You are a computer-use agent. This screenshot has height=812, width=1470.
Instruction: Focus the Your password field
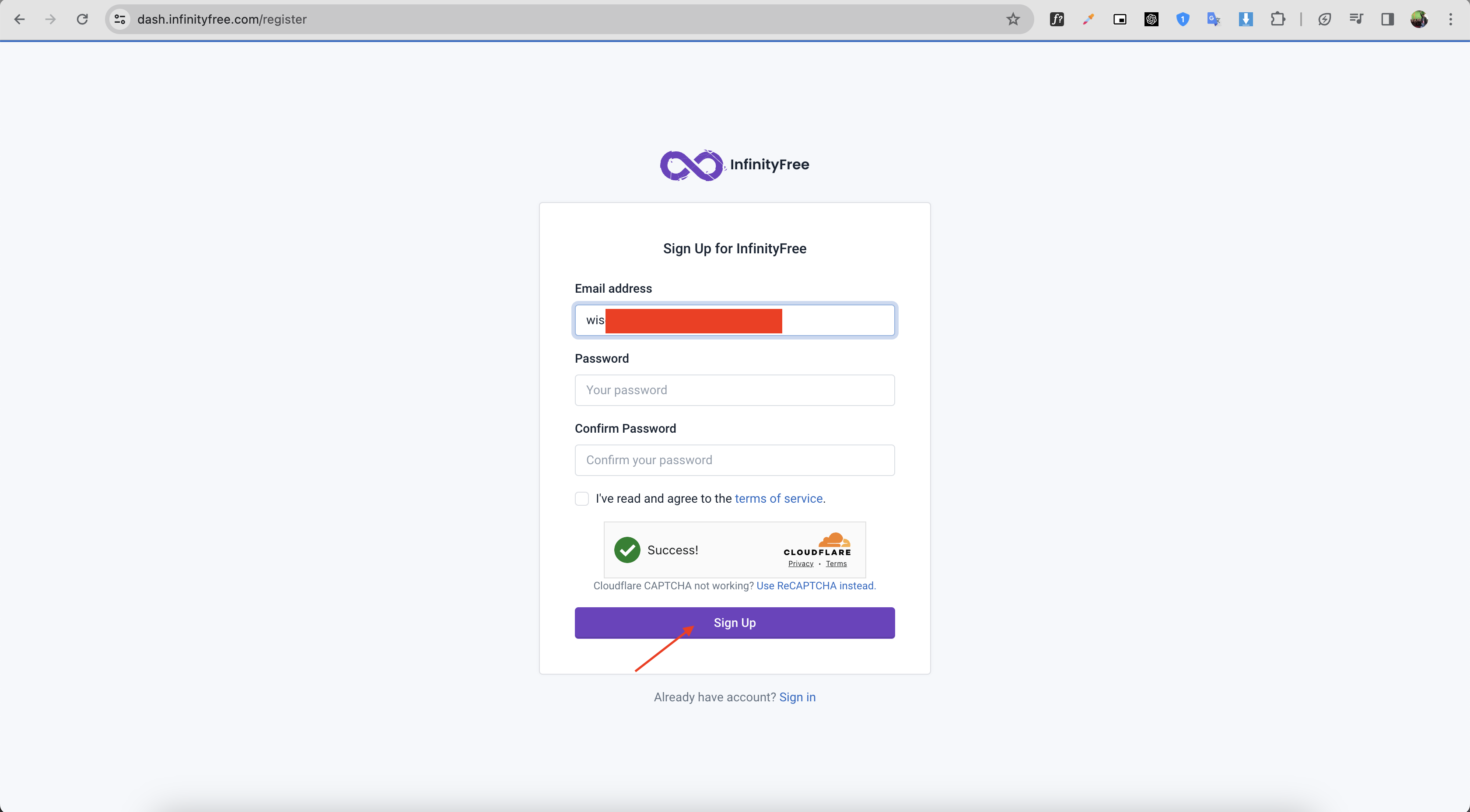point(735,390)
